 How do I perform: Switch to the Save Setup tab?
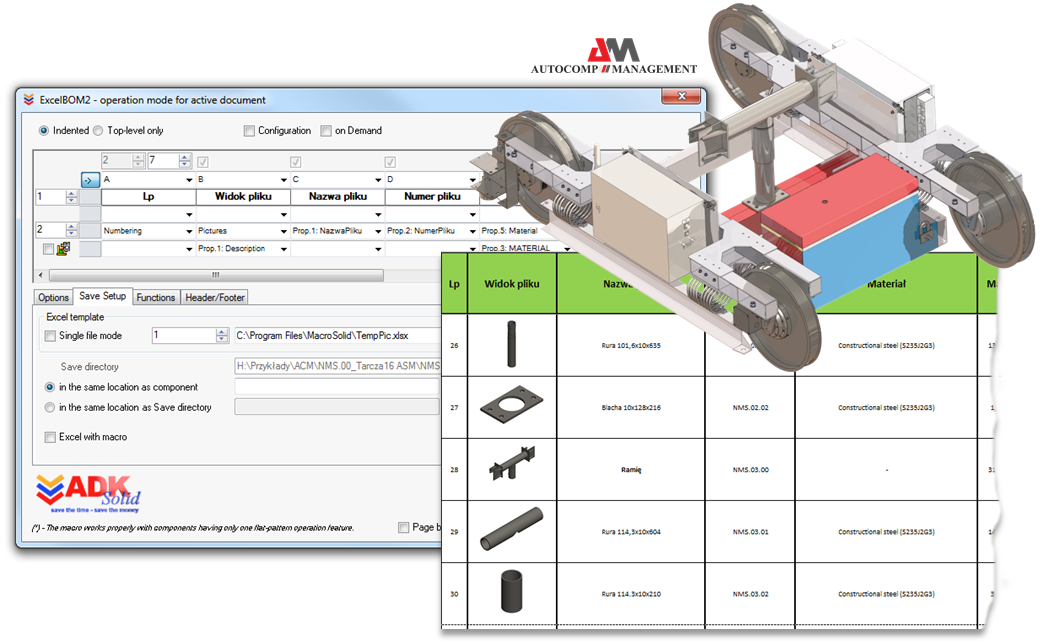click(102, 296)
